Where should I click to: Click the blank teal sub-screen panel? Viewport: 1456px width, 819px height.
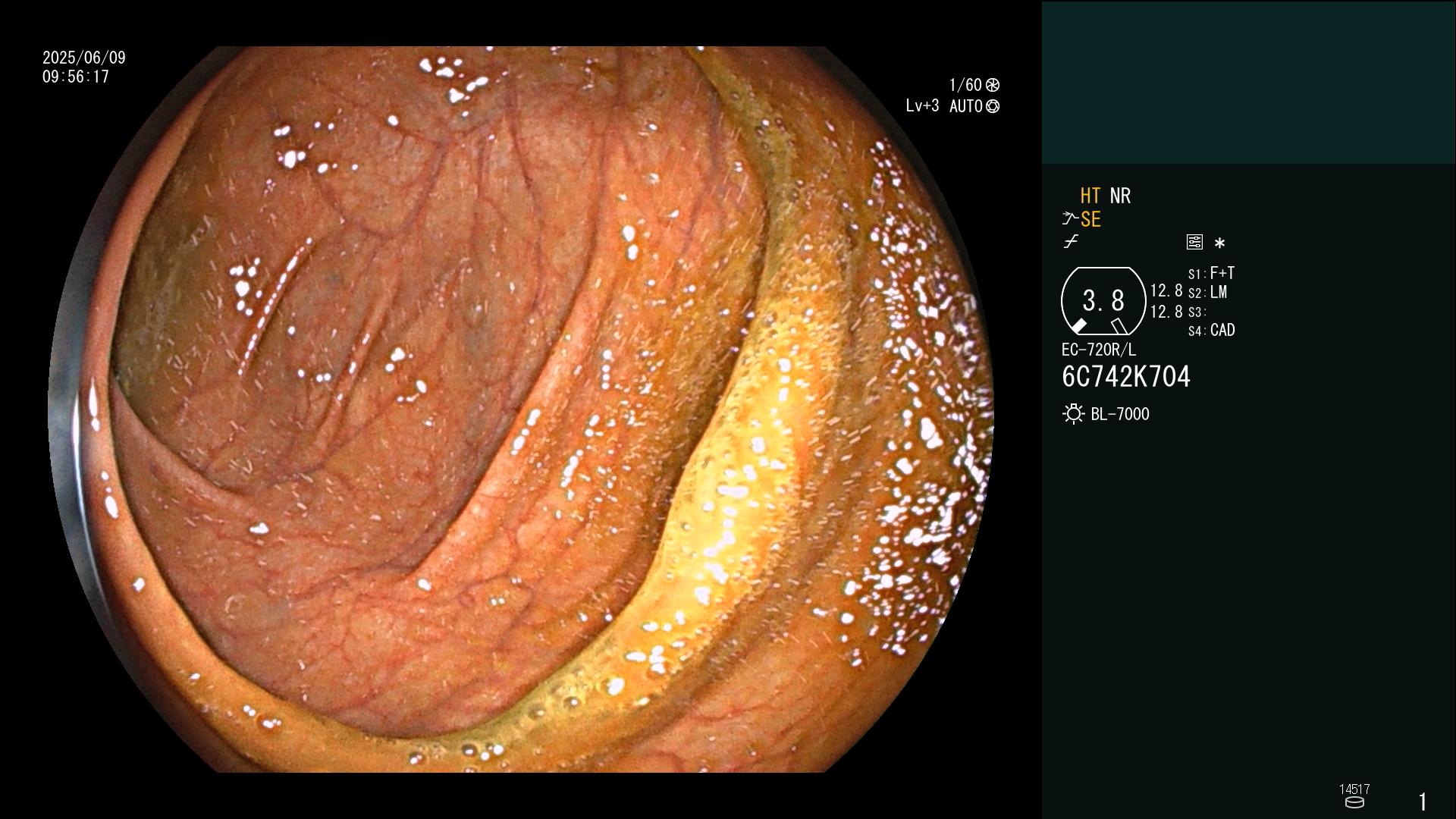tap(1248, 83)
